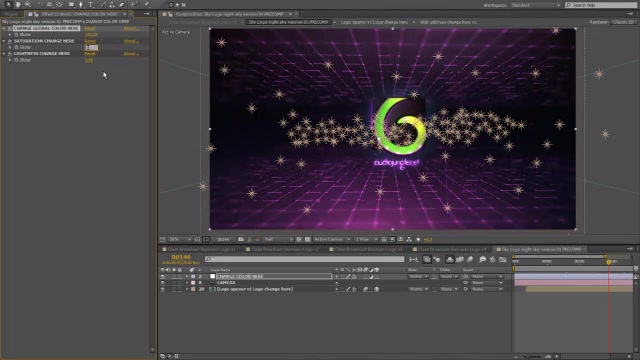Click the timeline layer search field
The image size is (640, 360).
click(304, 259)
